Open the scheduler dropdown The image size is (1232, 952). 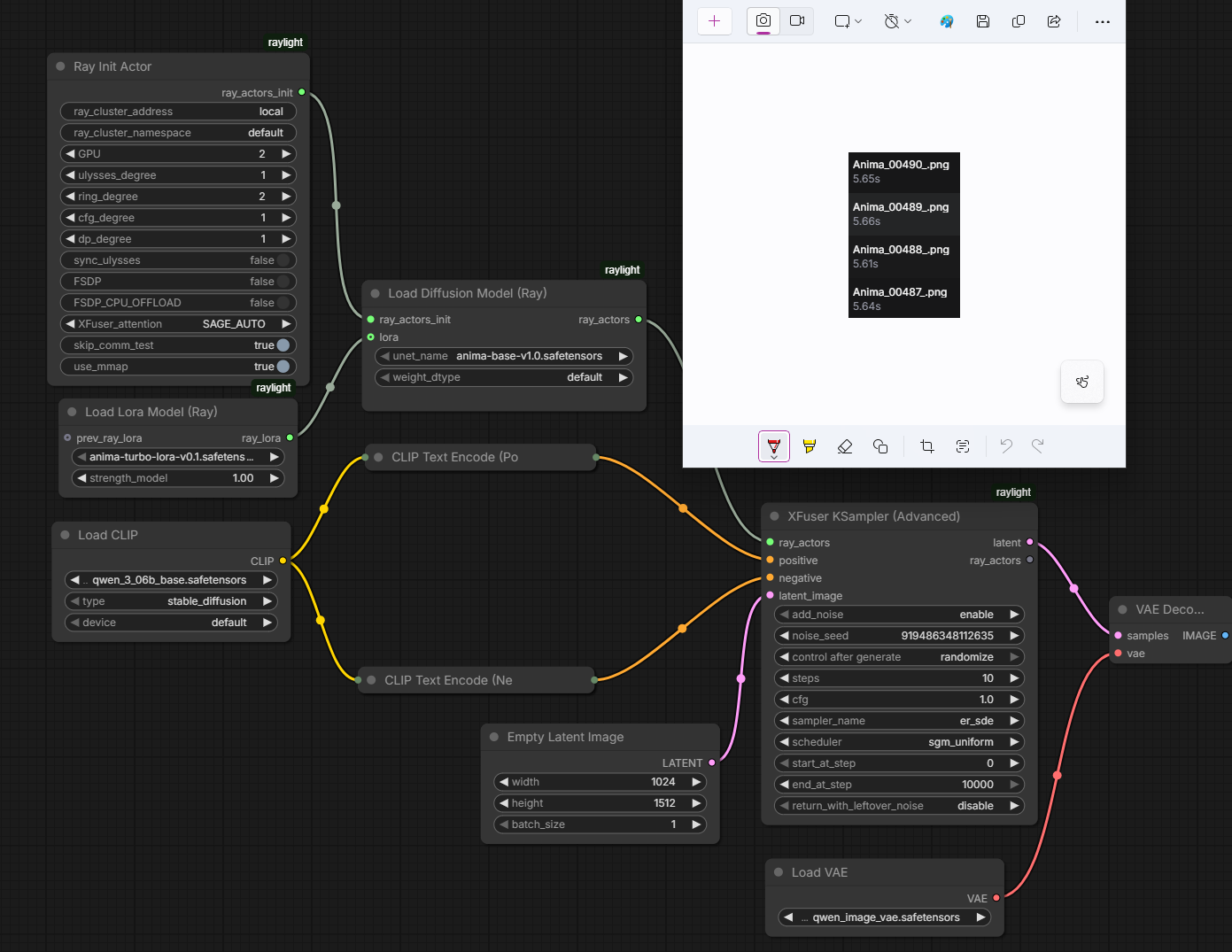pos(899,742)
